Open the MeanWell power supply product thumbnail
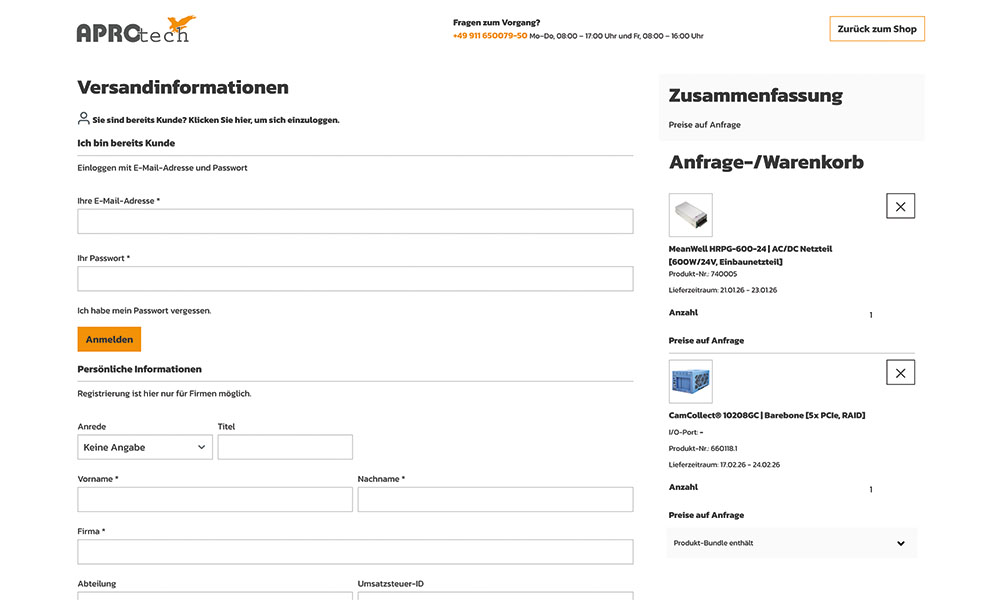 coord(690,214)
